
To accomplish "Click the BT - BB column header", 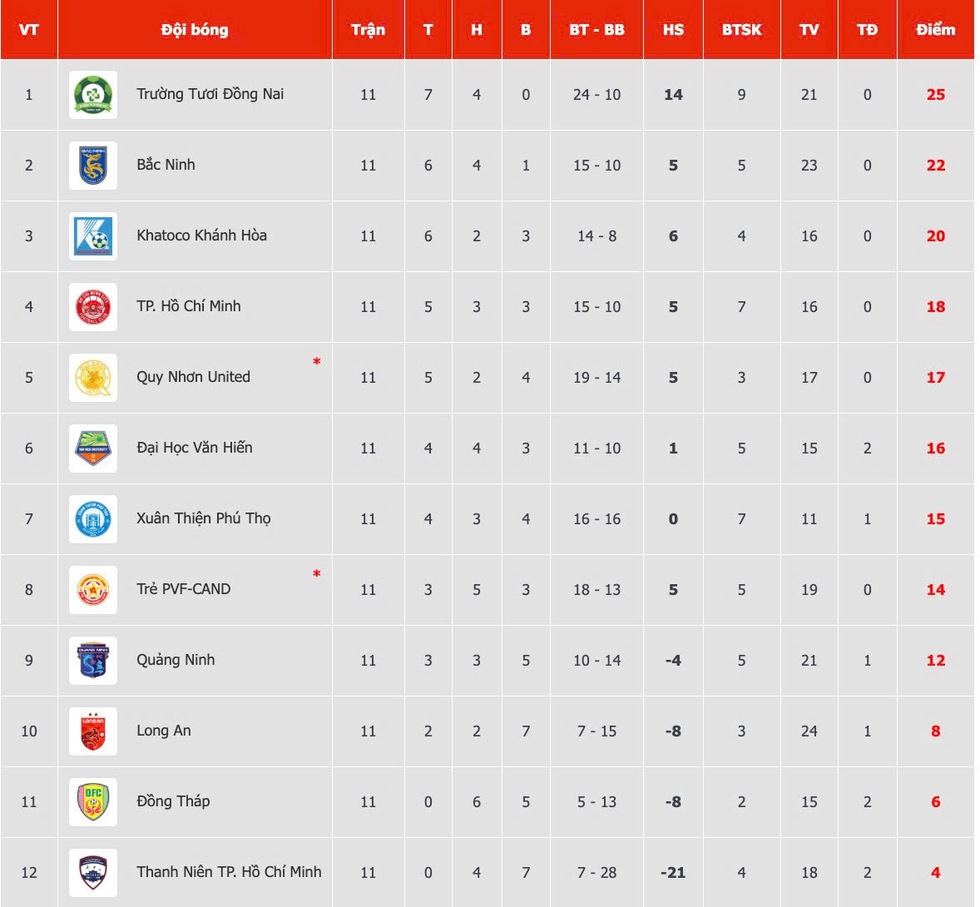I will pos(597,30).
